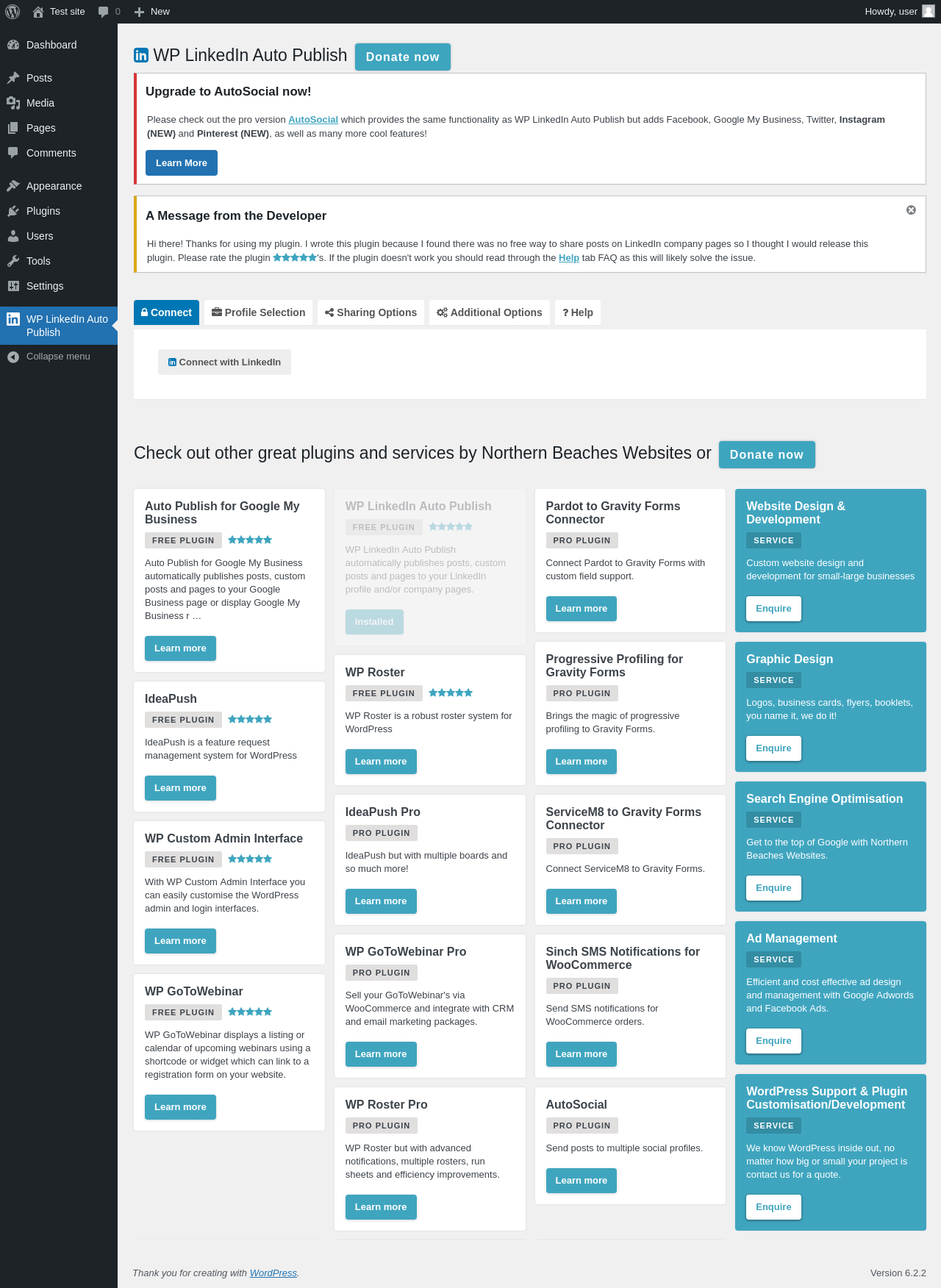The height and width of the screenshot is (1288, 941).
Task: Click Learn more on IdeaPush Pro card
Action: coord(381,901)
